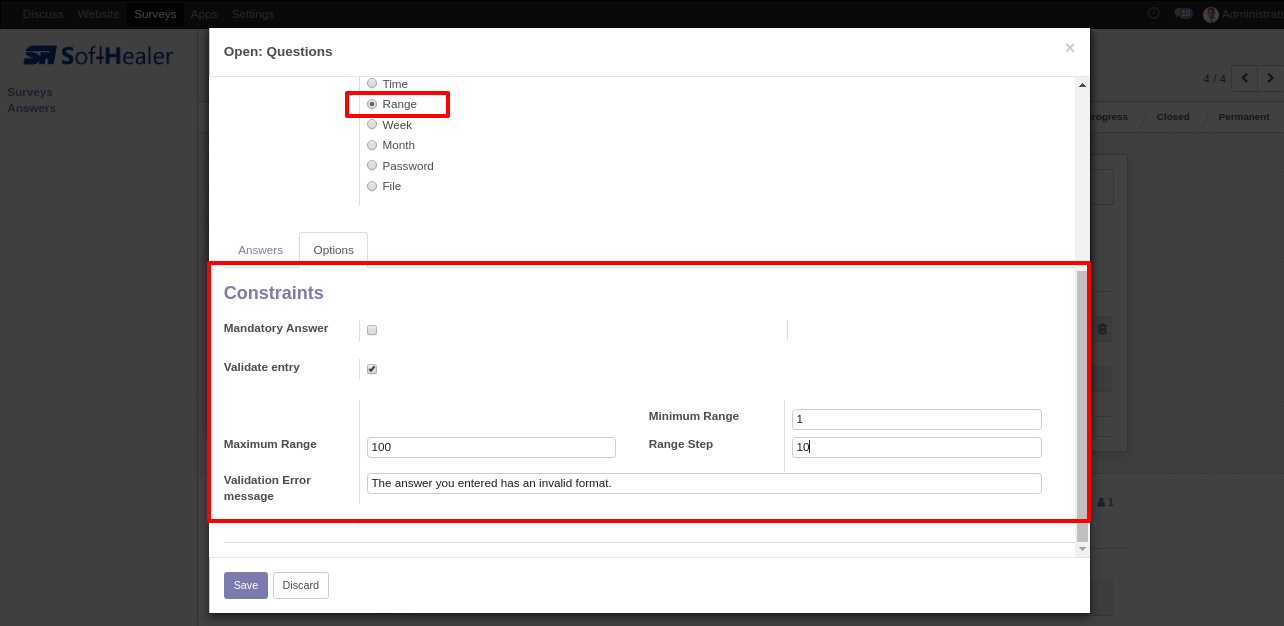Screen dimensions: 1284x626
Task: Click the dialog scrollbar down arrow
Action: [1082, 549]
